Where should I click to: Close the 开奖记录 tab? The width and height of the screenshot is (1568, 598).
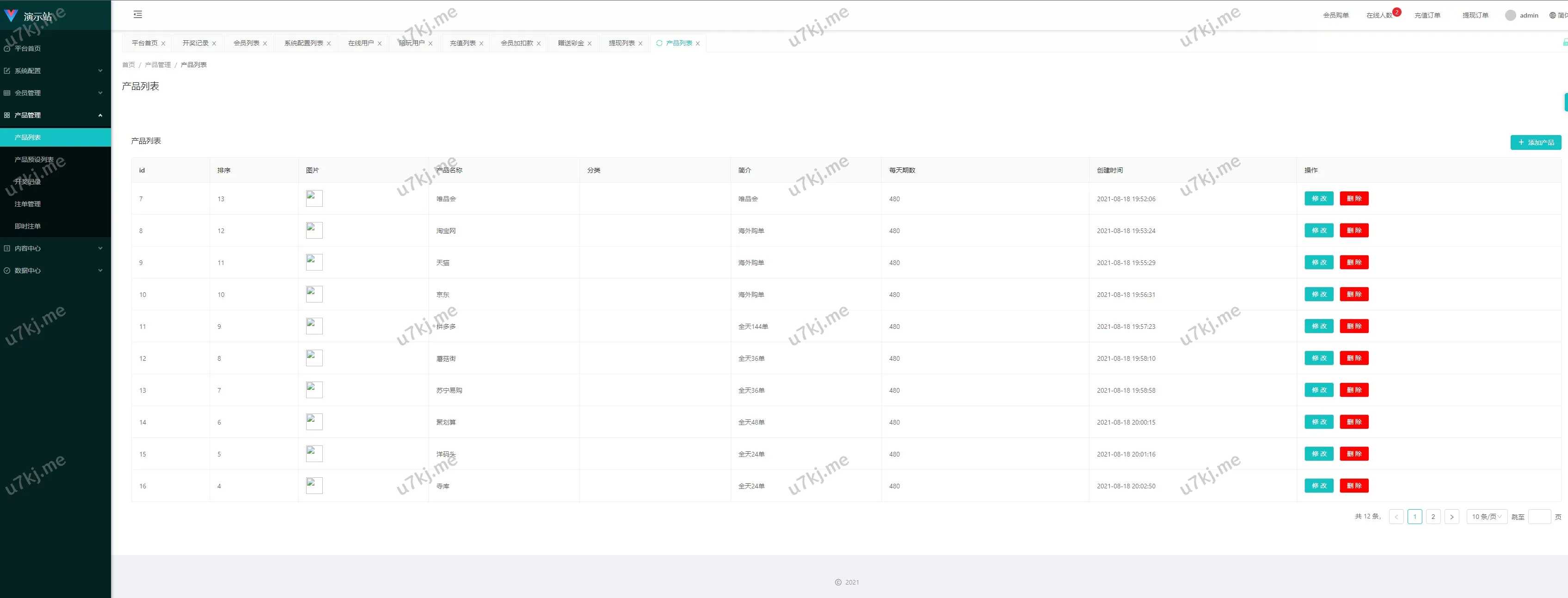[214, 44]
